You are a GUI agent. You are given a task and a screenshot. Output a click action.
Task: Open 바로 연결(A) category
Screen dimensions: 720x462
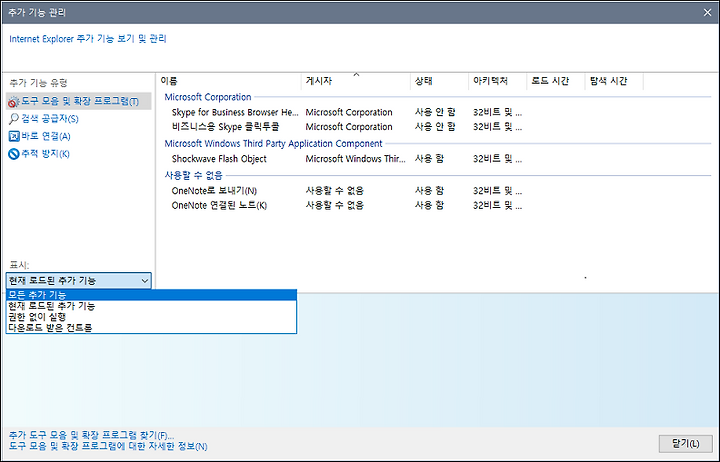(45, 136)
